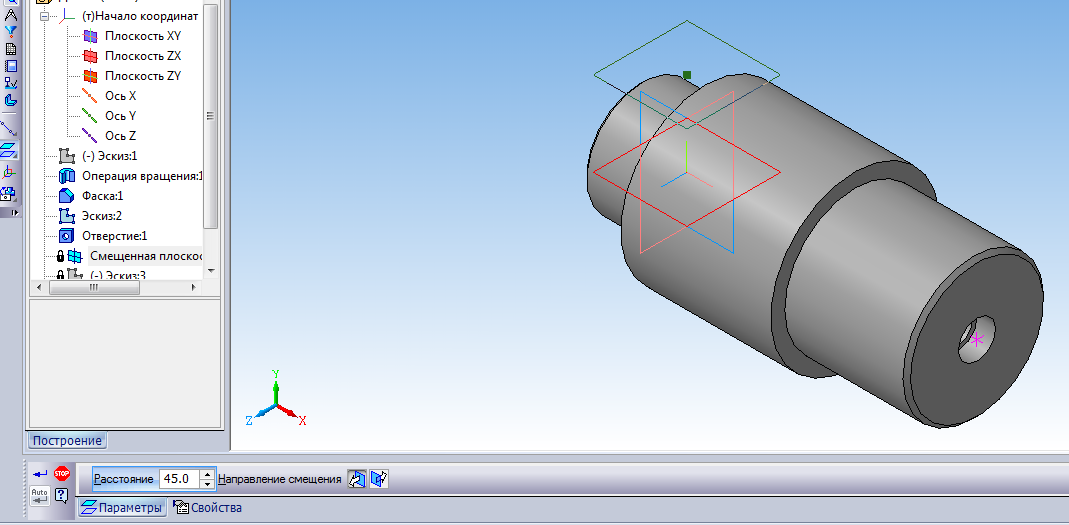Click the Расстояние value field

[x=177, y=479]
